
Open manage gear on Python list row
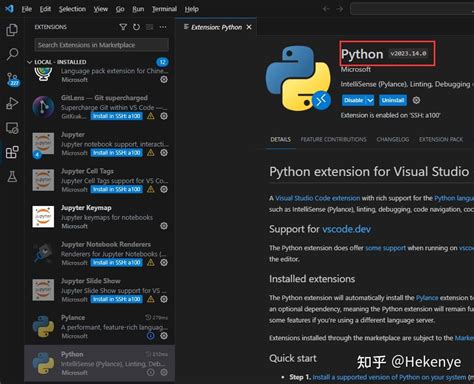[164, 373]
